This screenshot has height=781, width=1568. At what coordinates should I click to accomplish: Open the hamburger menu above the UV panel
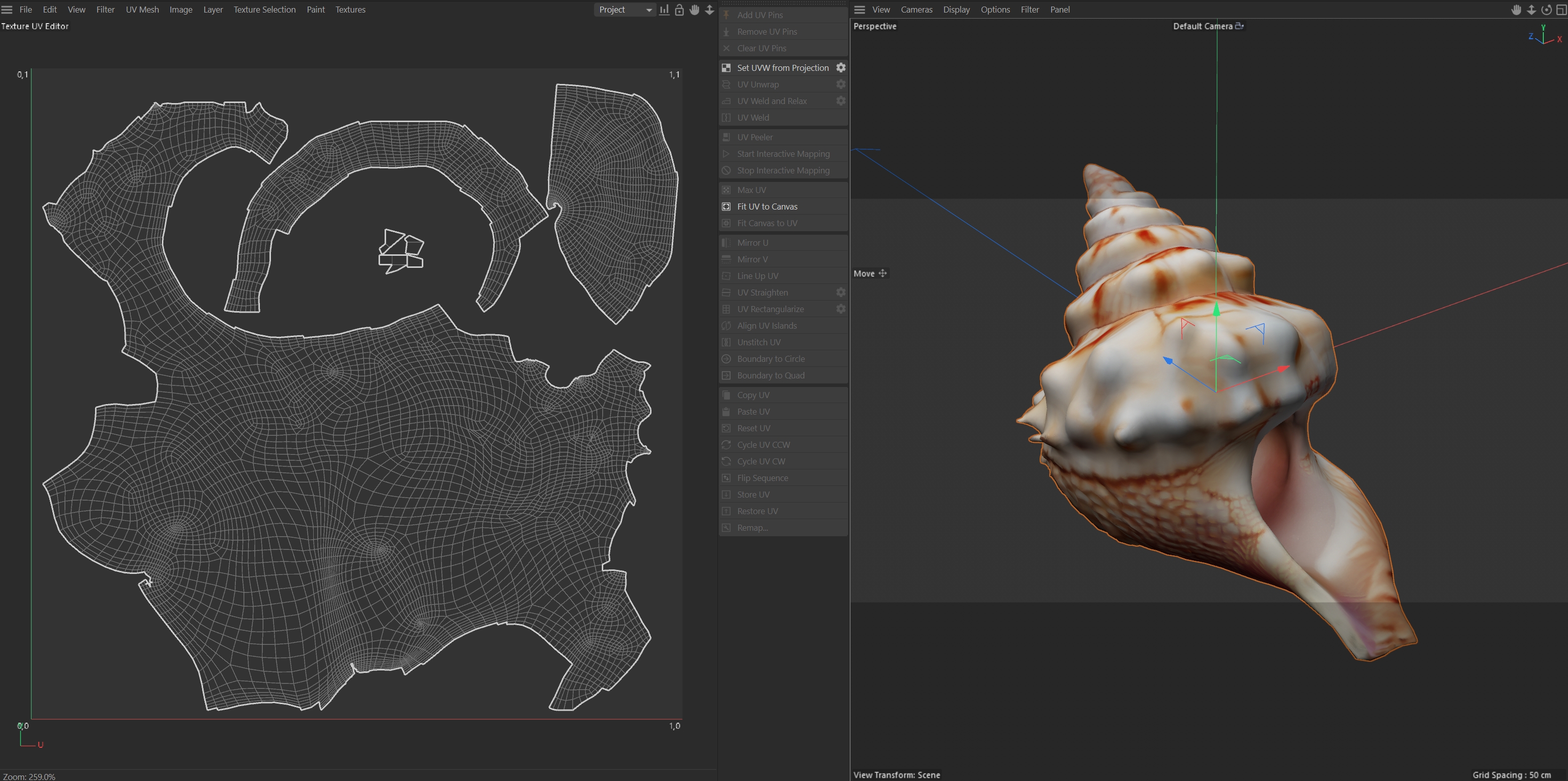(8, 9)
